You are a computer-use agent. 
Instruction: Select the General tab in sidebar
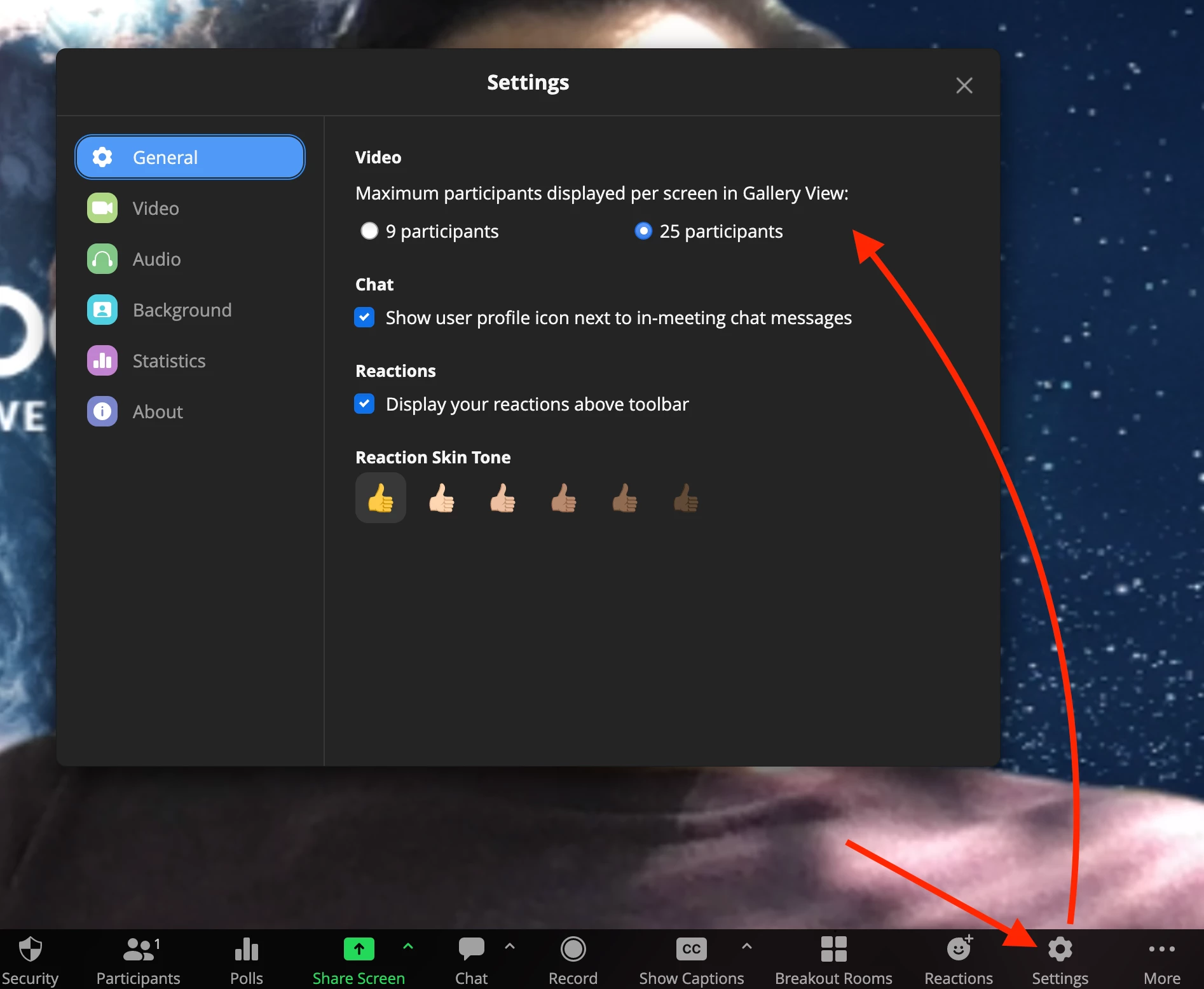pos(190,157)
